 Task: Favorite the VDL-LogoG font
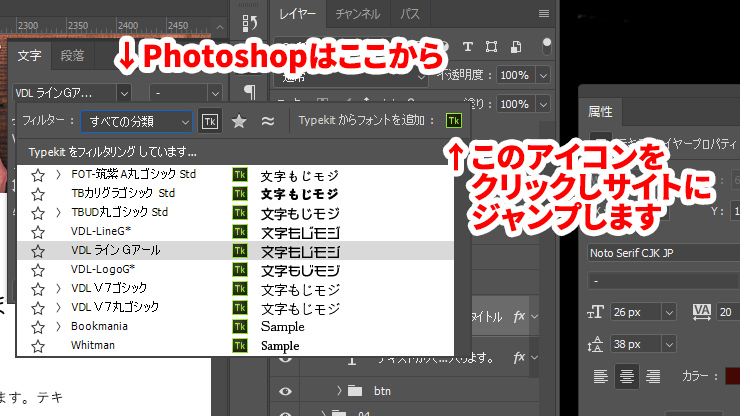coord(38,270)
